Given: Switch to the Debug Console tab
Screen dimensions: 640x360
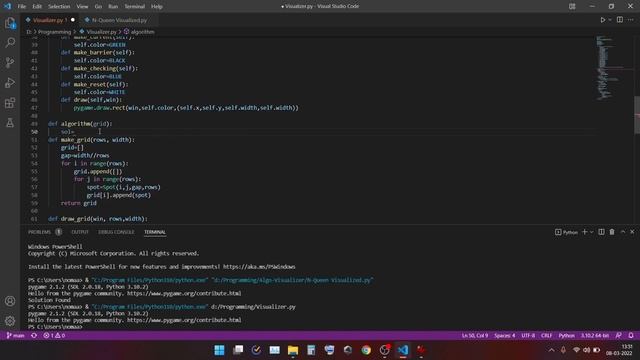Looking at the screenshot, I should pyautogui.click(x=116, y=232).
